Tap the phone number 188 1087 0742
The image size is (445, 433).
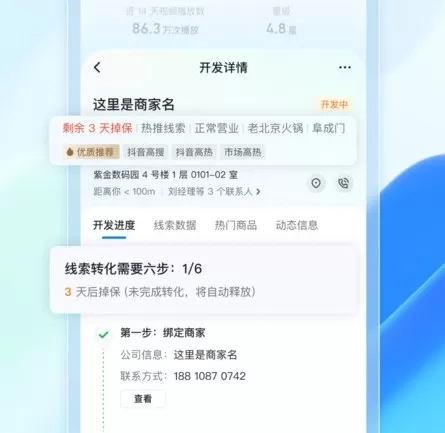pos(210,376)
